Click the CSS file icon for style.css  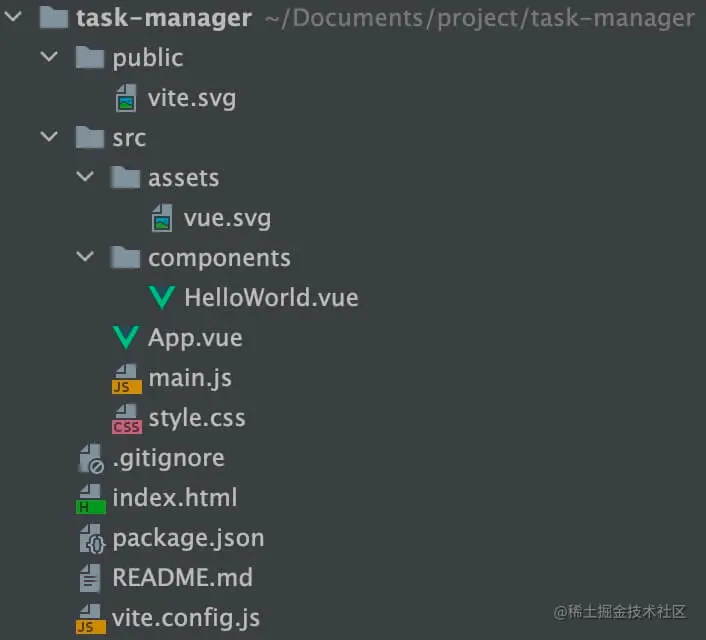pos(127,419)
